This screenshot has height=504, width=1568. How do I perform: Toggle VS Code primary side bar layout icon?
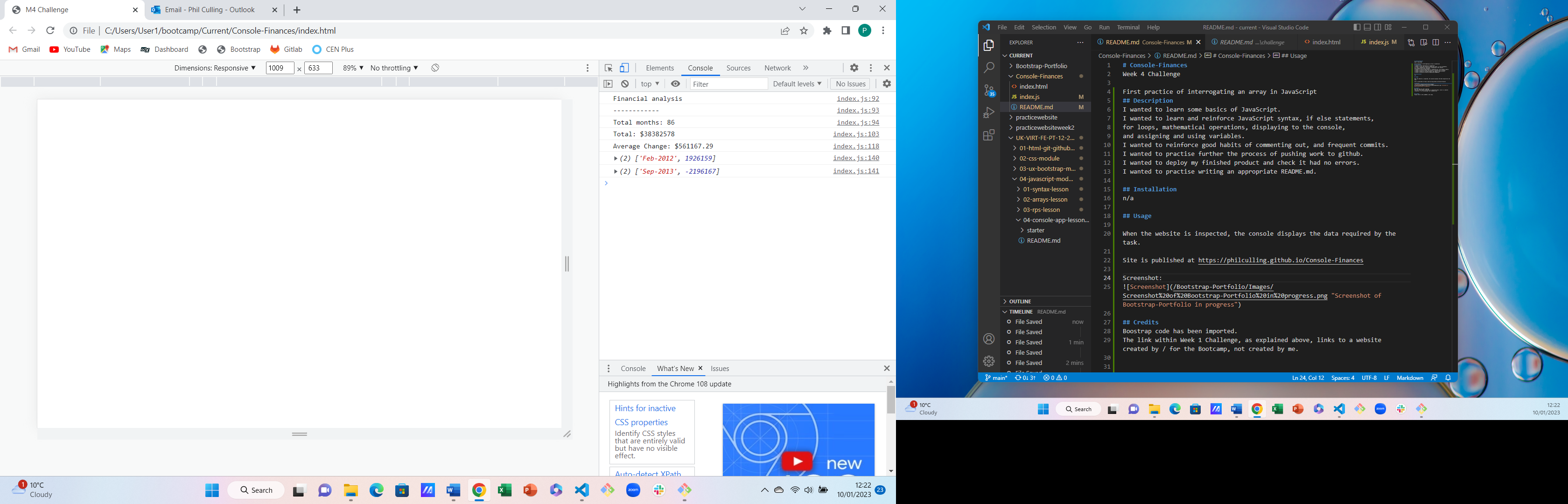click(x=1357, y=28)
